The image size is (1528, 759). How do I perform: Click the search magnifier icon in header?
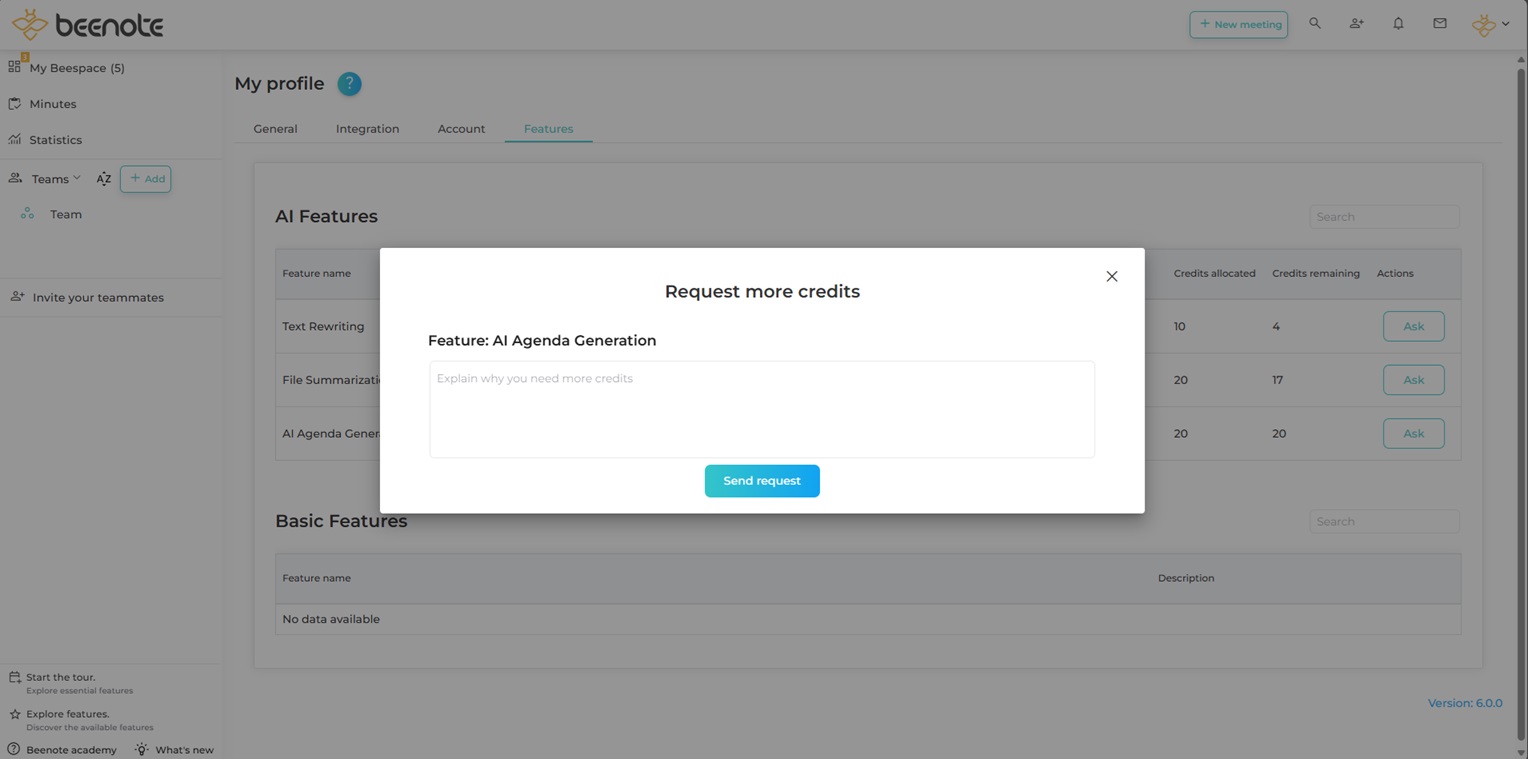(1315, 24)
